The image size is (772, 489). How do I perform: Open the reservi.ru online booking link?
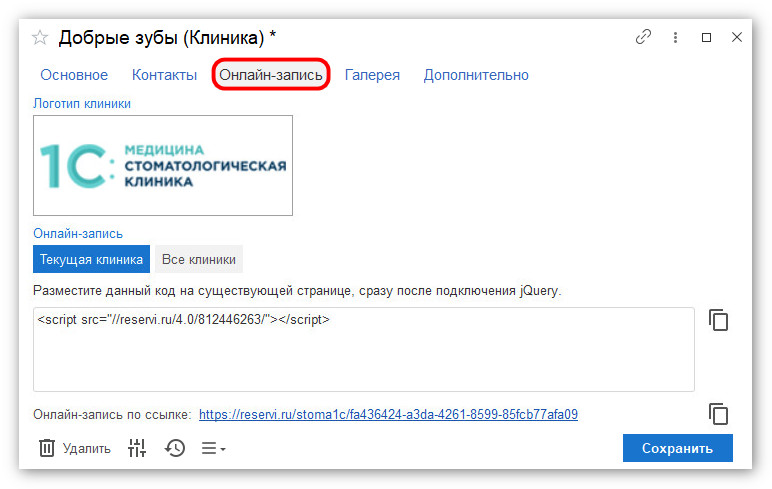[388, 415]
